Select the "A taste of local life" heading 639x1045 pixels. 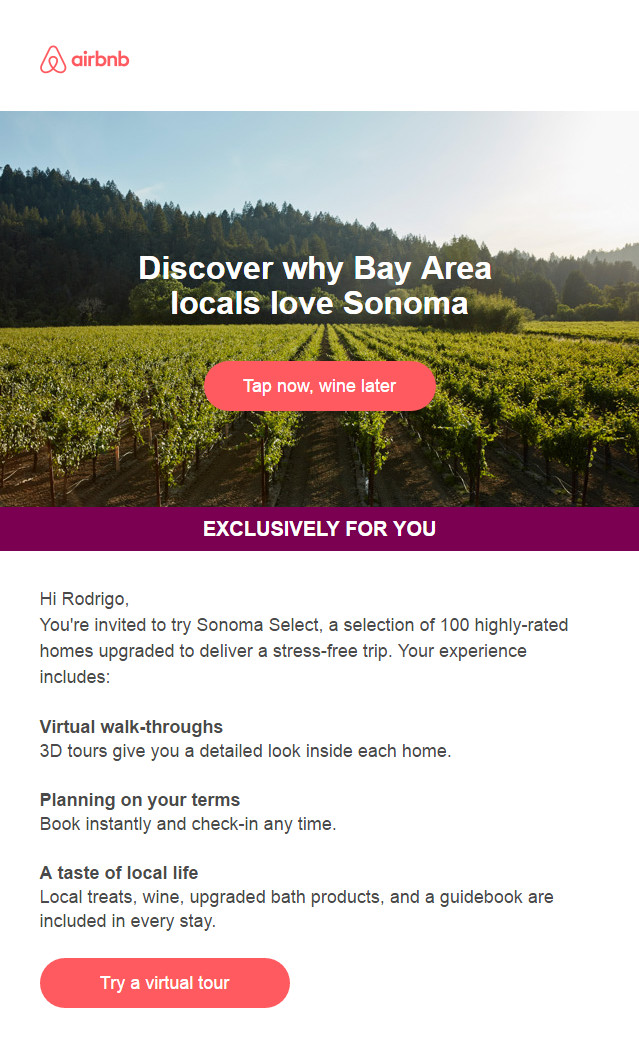point(119,872)
